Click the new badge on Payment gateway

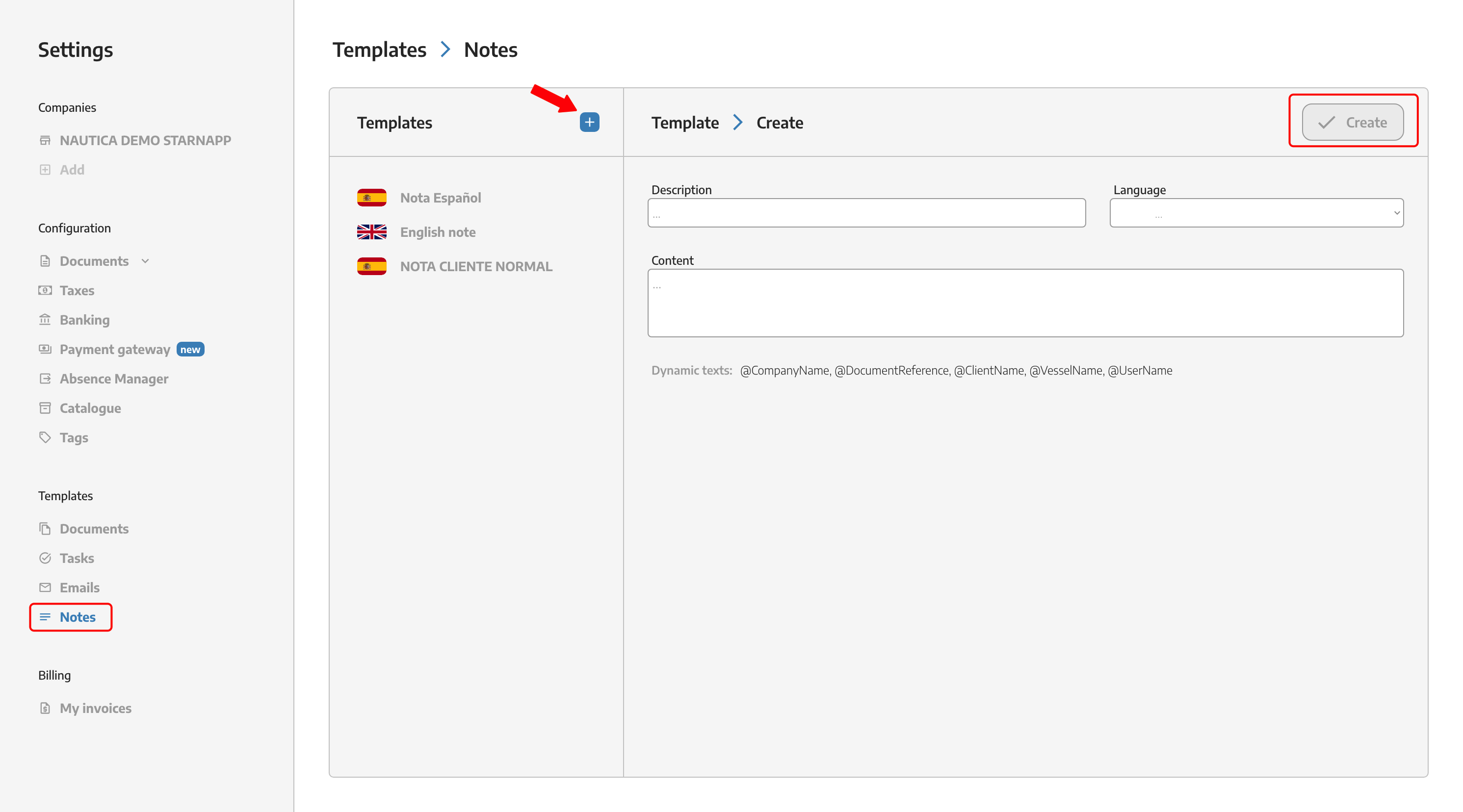(190, 350)
